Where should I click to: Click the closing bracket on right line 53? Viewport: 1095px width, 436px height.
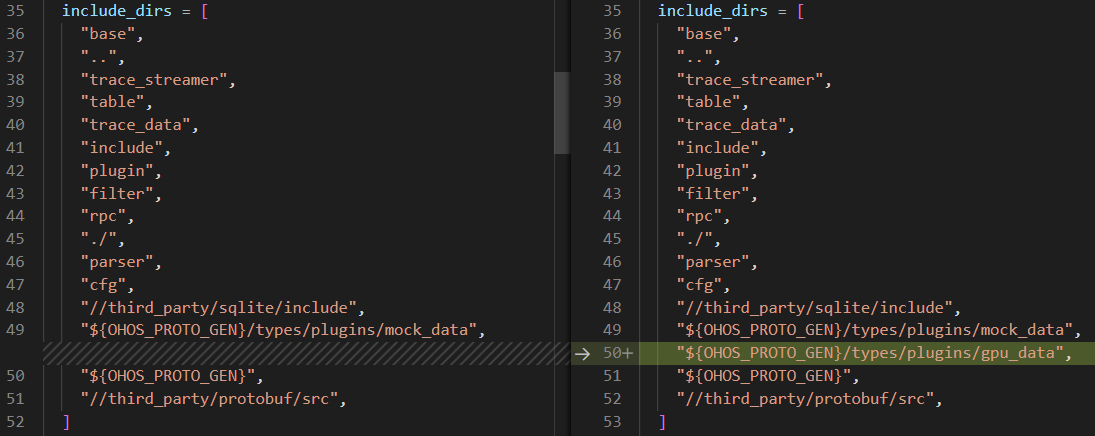click(662, 421)
